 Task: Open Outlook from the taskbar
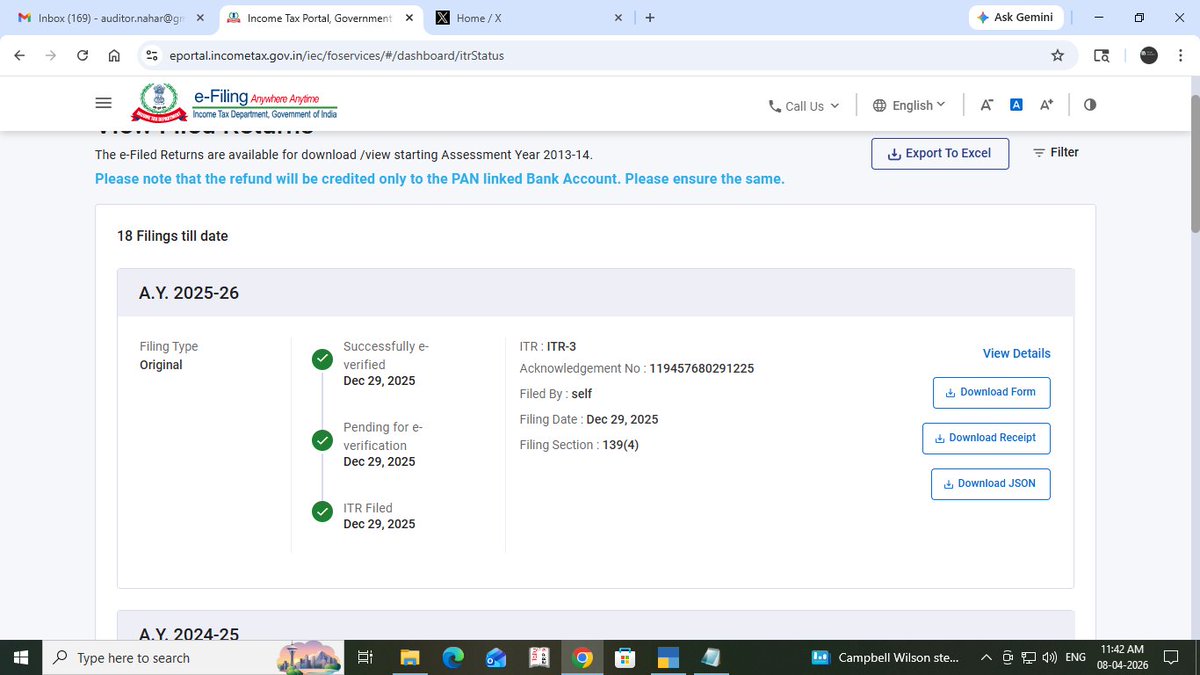coord(496,658)
